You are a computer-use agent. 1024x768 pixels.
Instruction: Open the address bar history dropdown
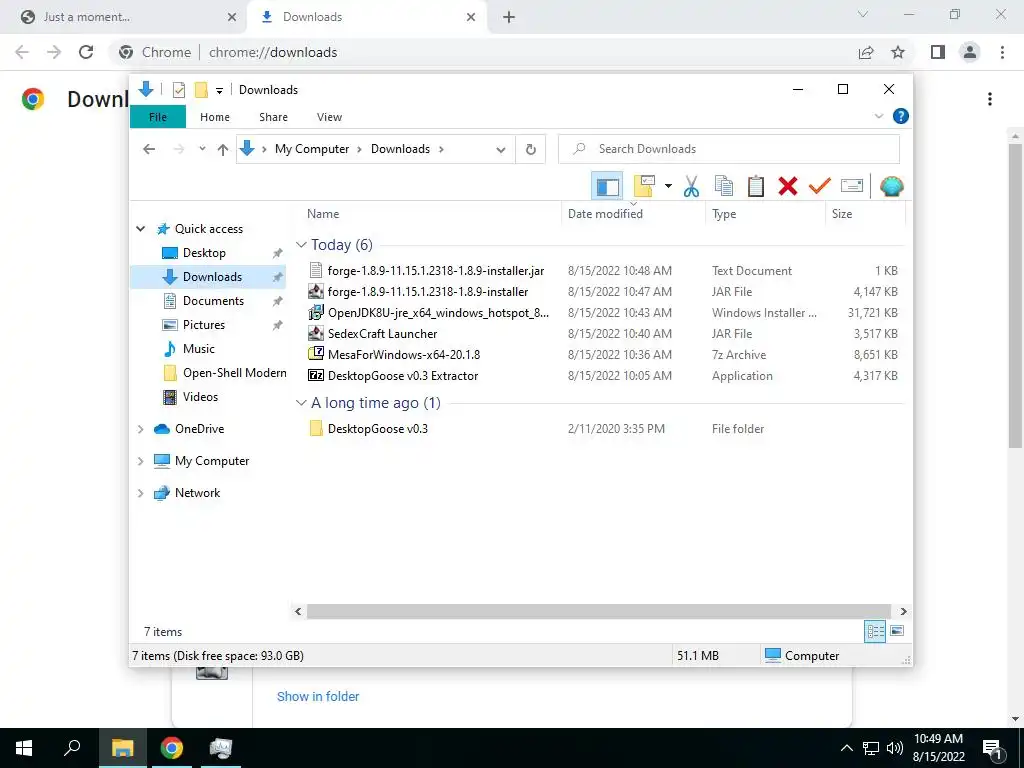click(501, 150)
